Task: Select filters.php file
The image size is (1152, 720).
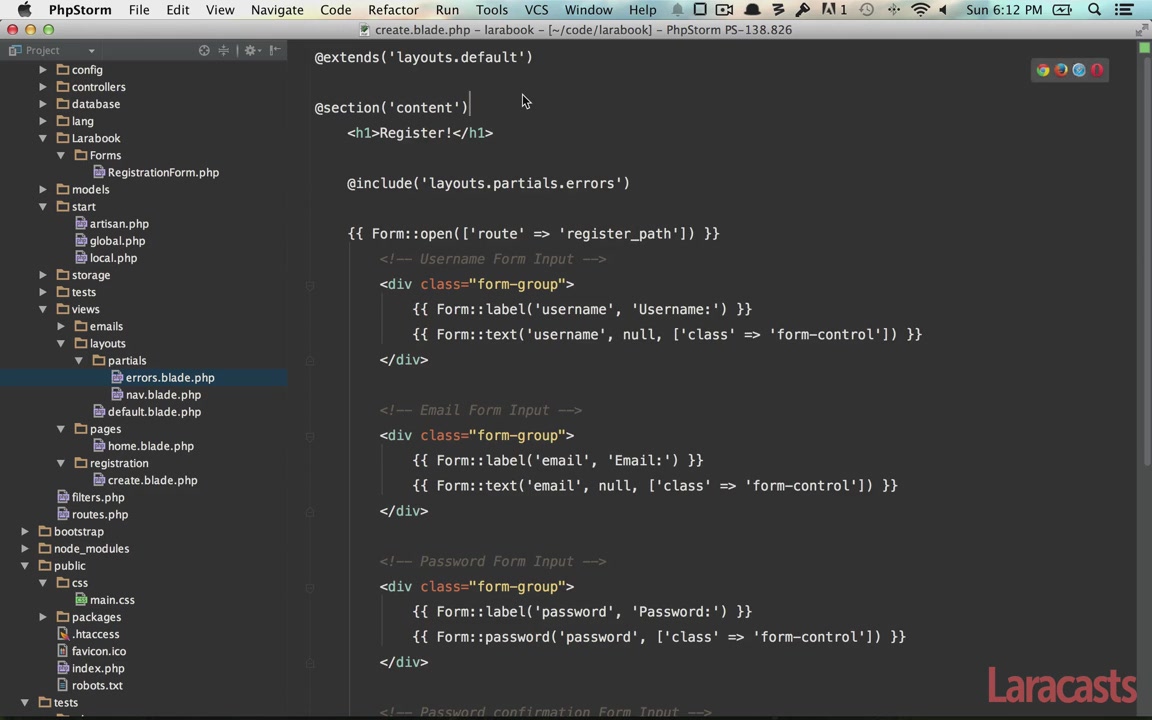Action: click(98, 497)
